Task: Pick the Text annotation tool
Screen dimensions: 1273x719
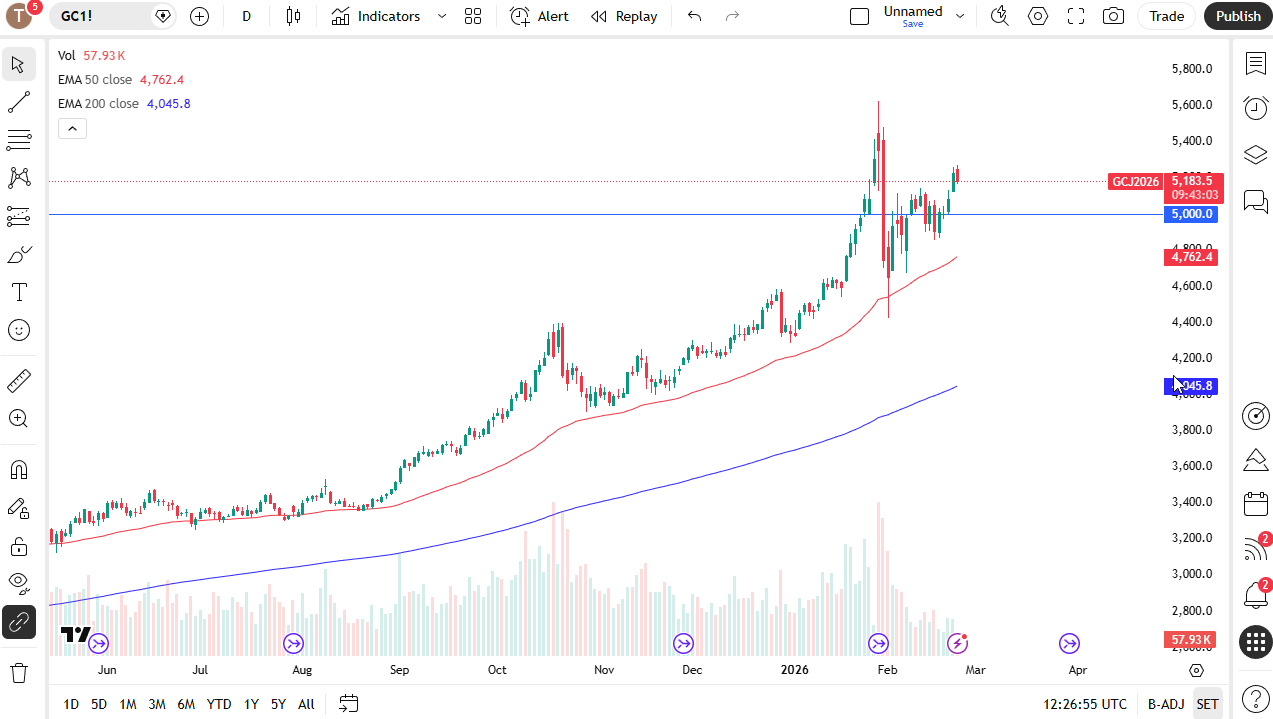Action: point(18,292)
